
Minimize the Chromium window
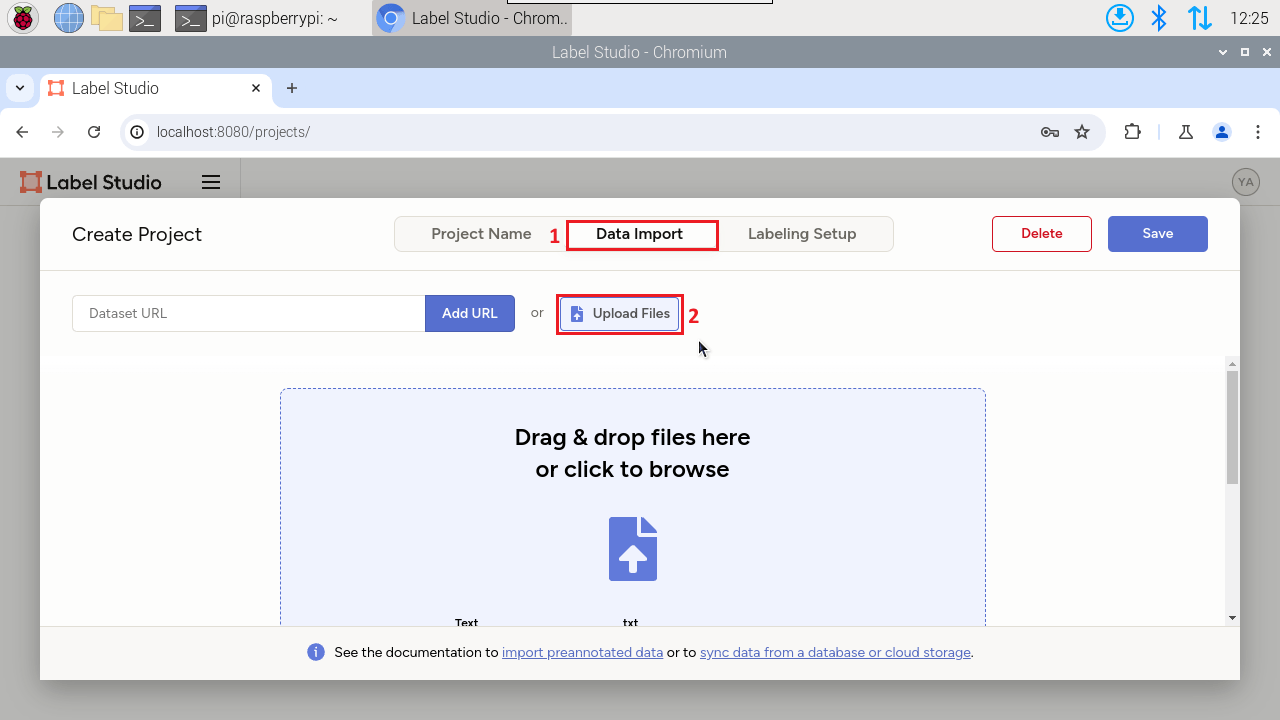tap(1223, 52)
